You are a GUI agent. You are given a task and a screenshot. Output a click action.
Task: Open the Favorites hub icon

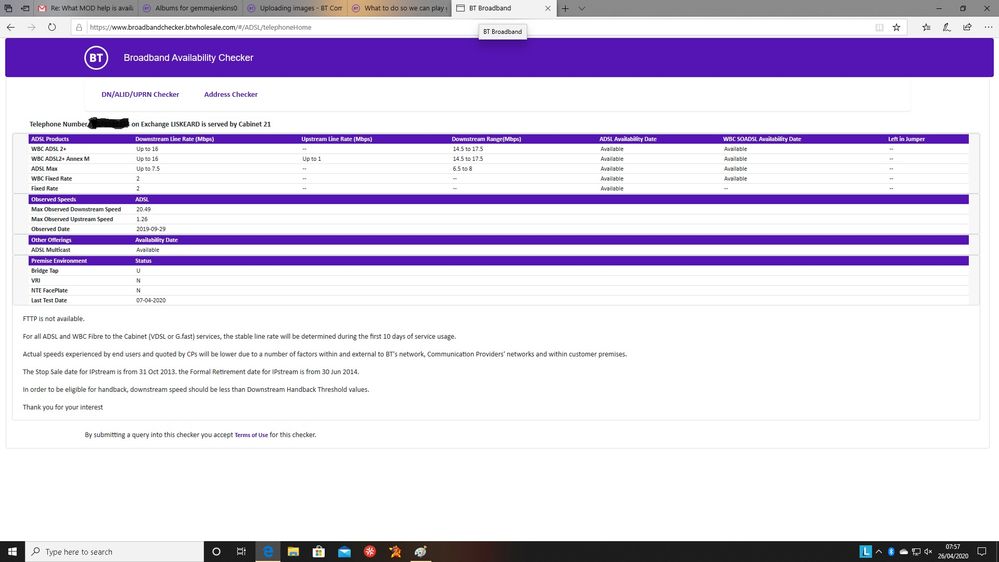pos(926,27)
